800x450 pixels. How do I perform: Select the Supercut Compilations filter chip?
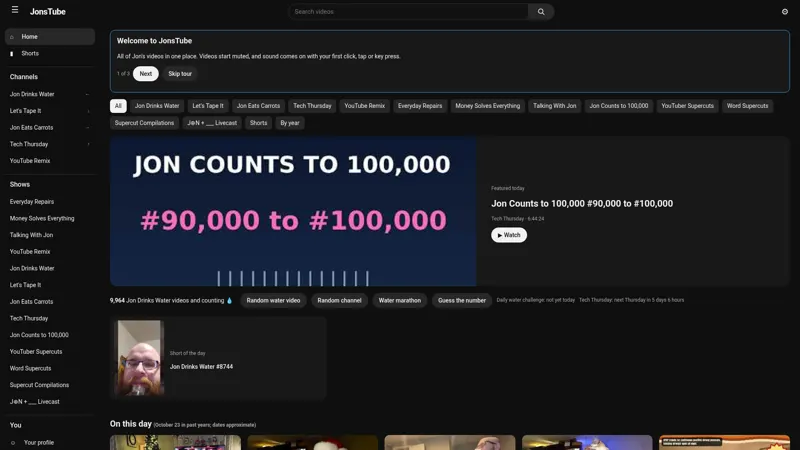pyautogui.click(x=144, y=123)
